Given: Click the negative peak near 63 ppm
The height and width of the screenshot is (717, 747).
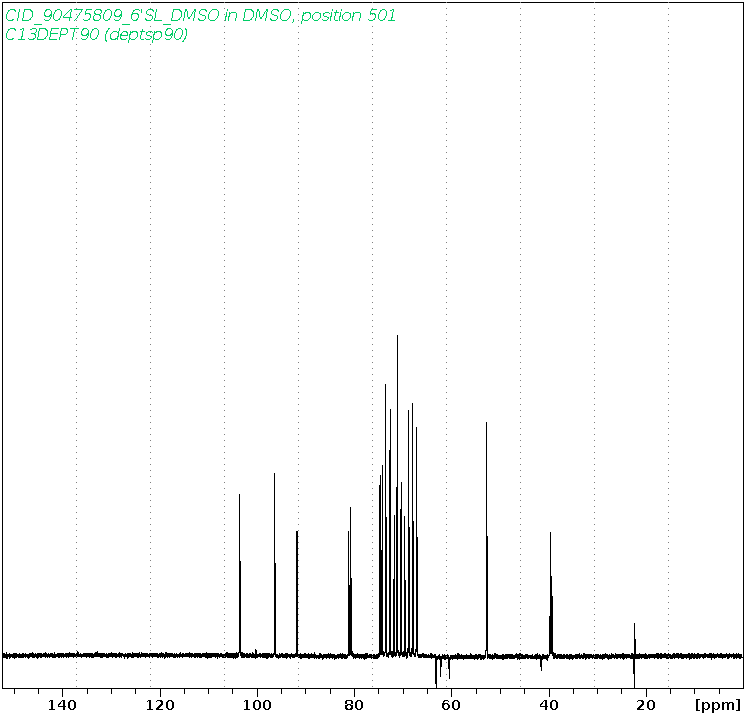Looking at the screenshot, I should pos(436,672).
